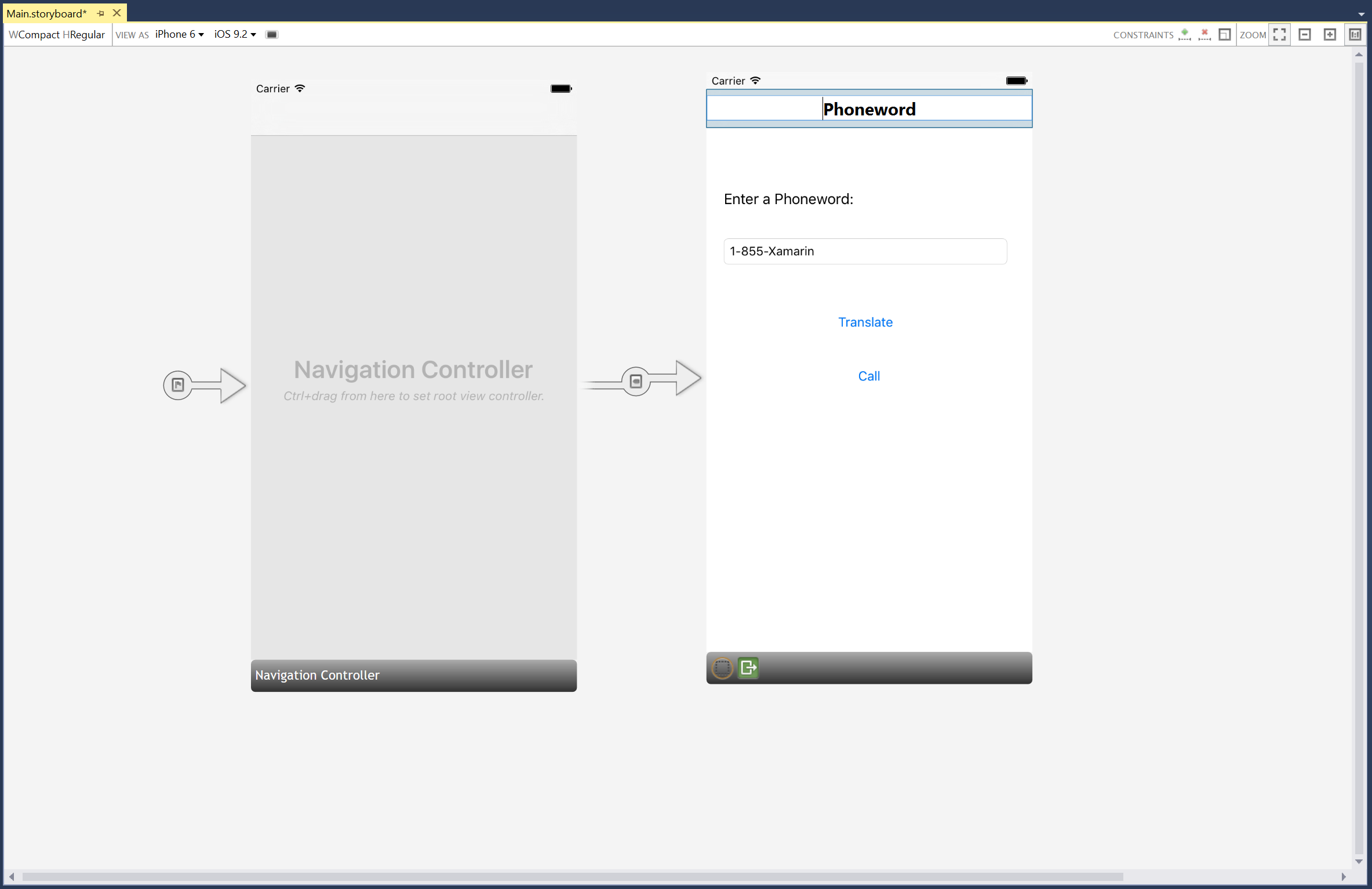The height and width of the screenshot is (889, 1372).
Task: Toggle device orientation icon in toolbar
Action: (272, 34)
